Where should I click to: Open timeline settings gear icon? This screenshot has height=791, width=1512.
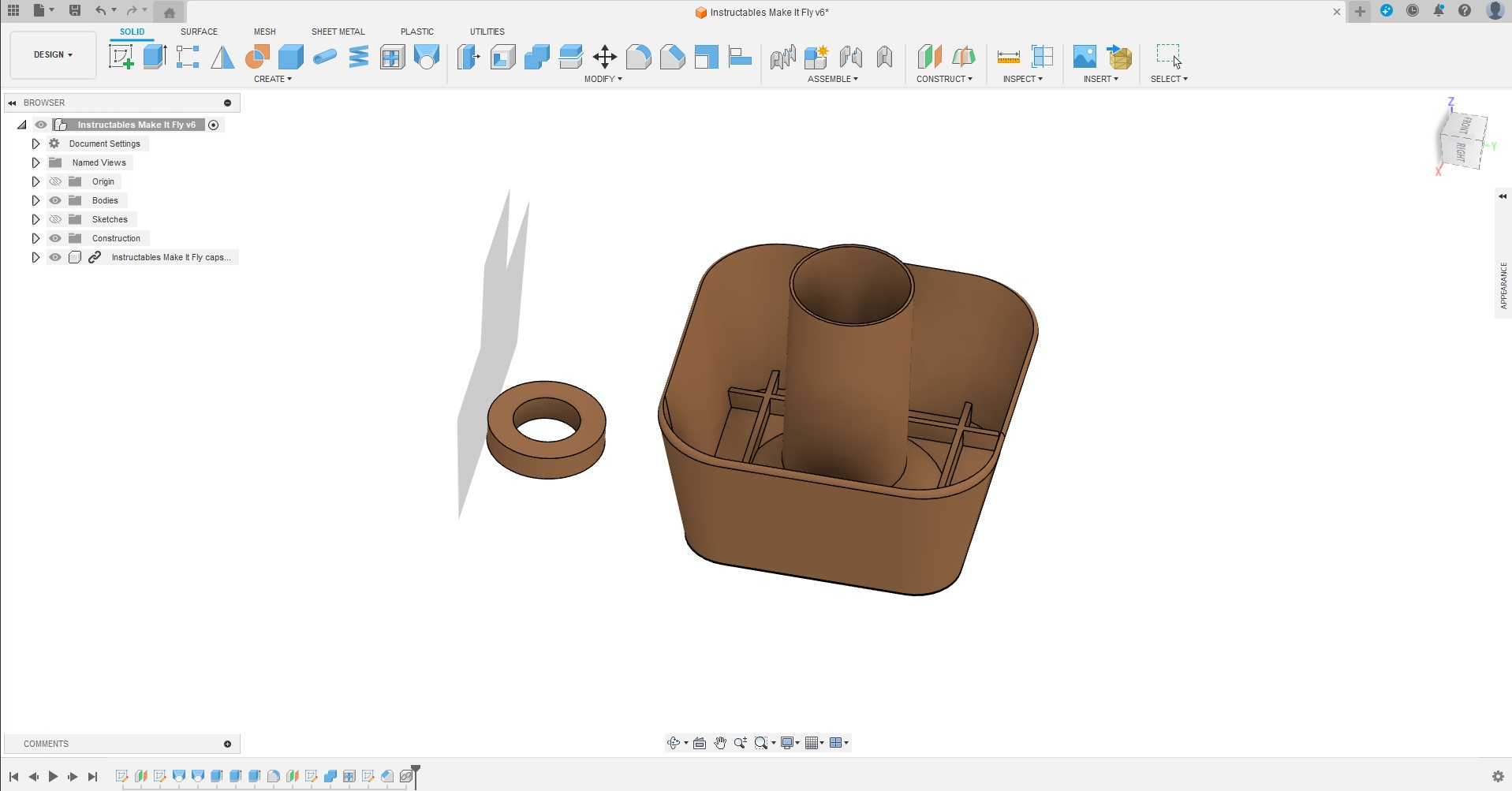[x=1498, y=777]
